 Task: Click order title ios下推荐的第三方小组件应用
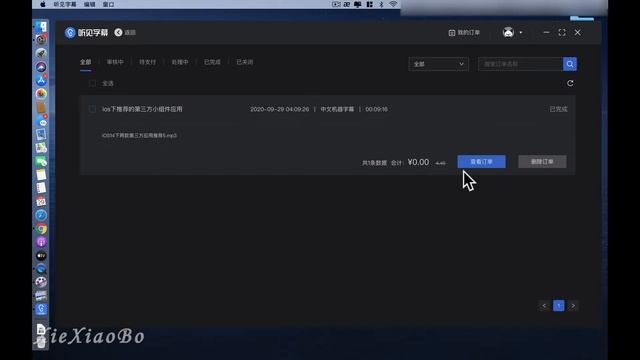pos(142,109)
